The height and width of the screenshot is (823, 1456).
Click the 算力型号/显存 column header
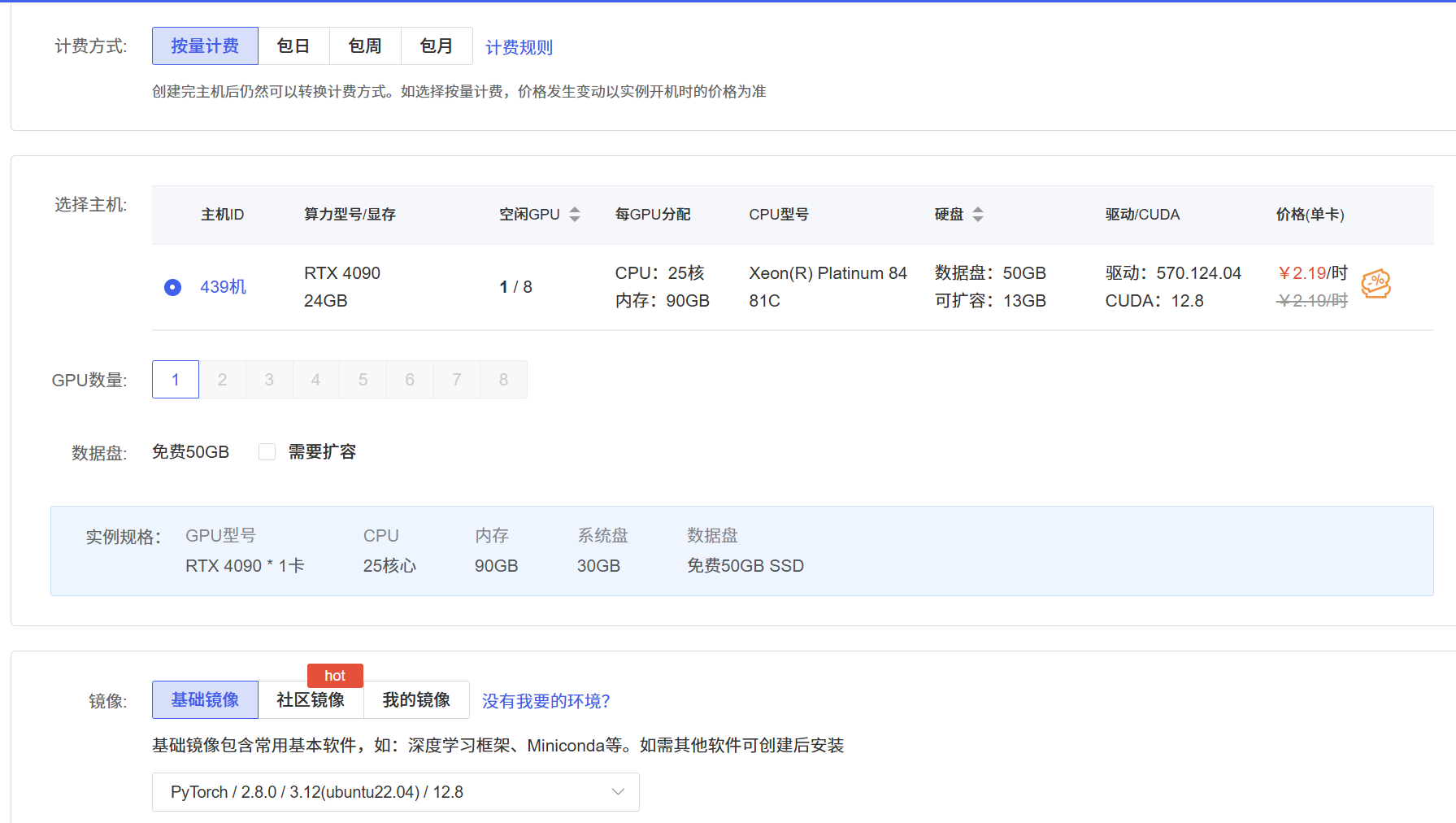coord(350,215)
